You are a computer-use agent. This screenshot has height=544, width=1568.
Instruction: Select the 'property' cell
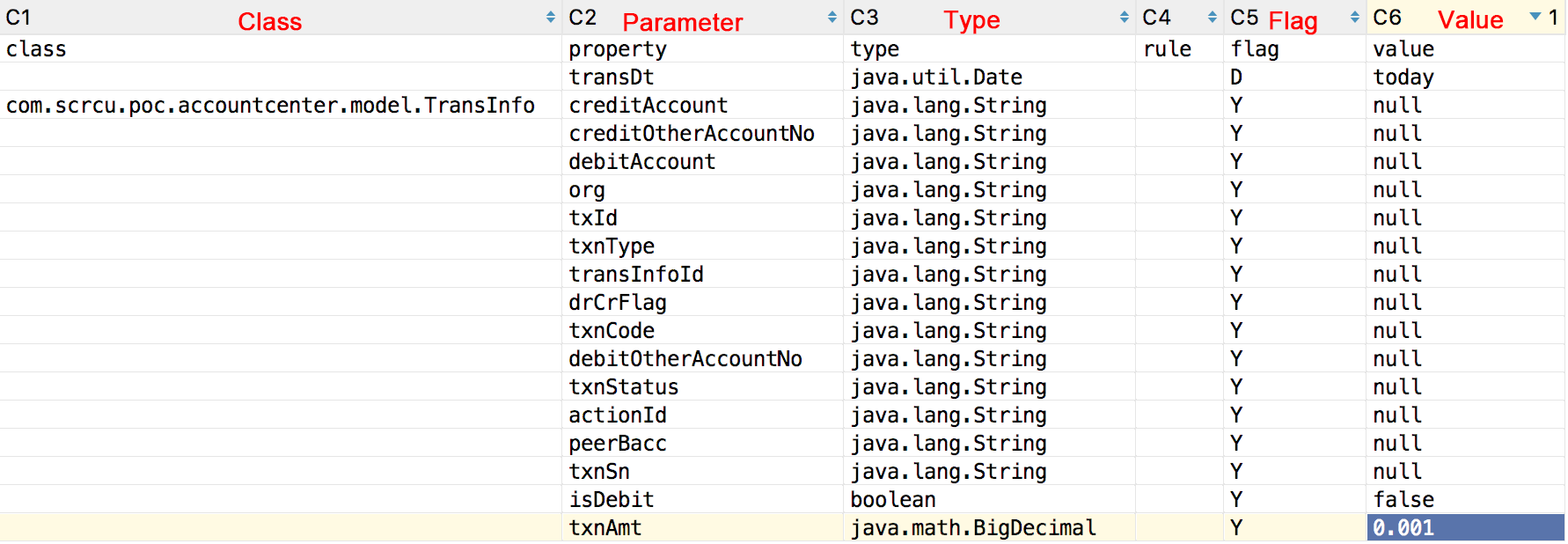tap(703, 48)
